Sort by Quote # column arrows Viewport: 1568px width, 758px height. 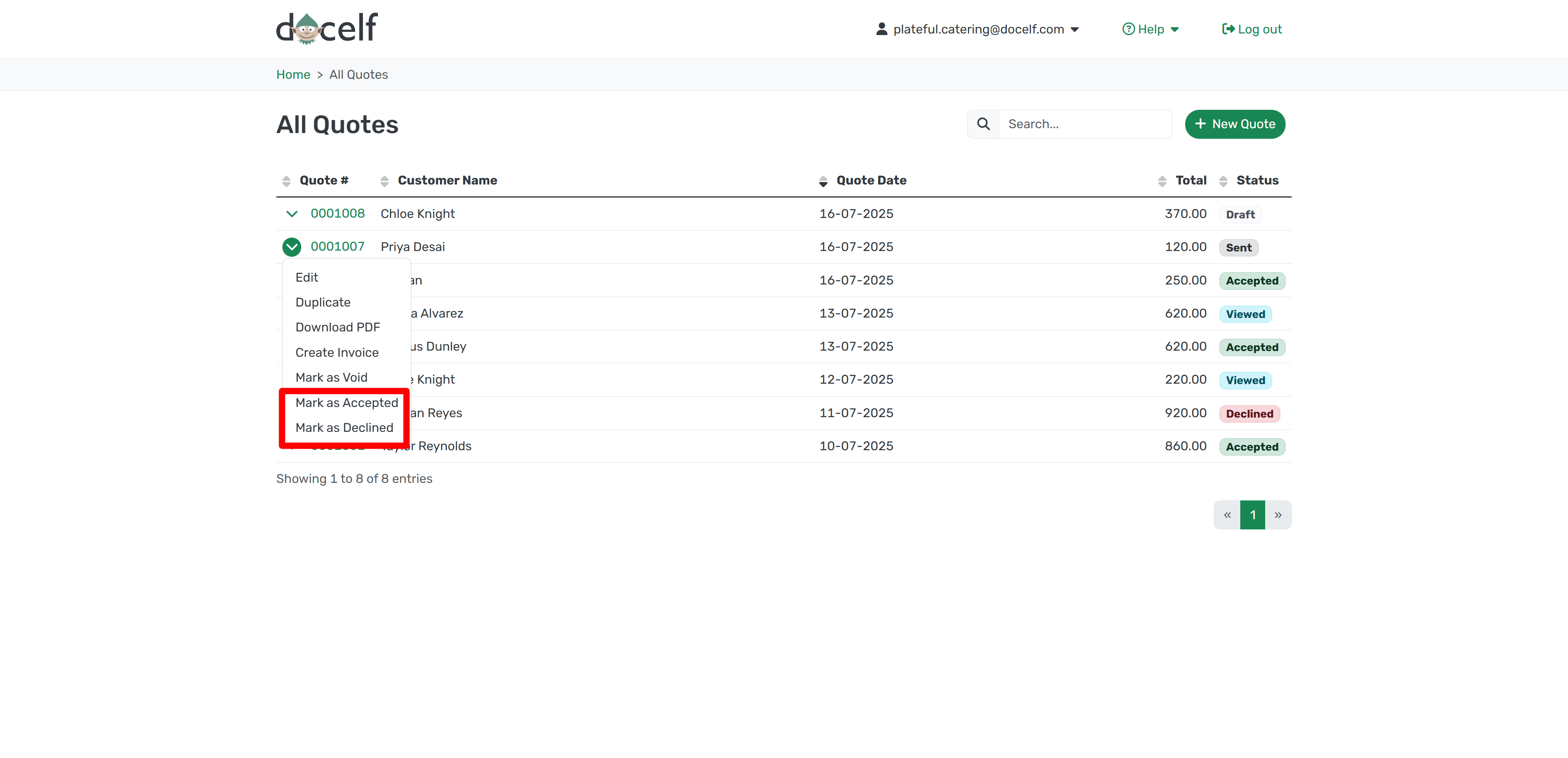click(286, 181)
